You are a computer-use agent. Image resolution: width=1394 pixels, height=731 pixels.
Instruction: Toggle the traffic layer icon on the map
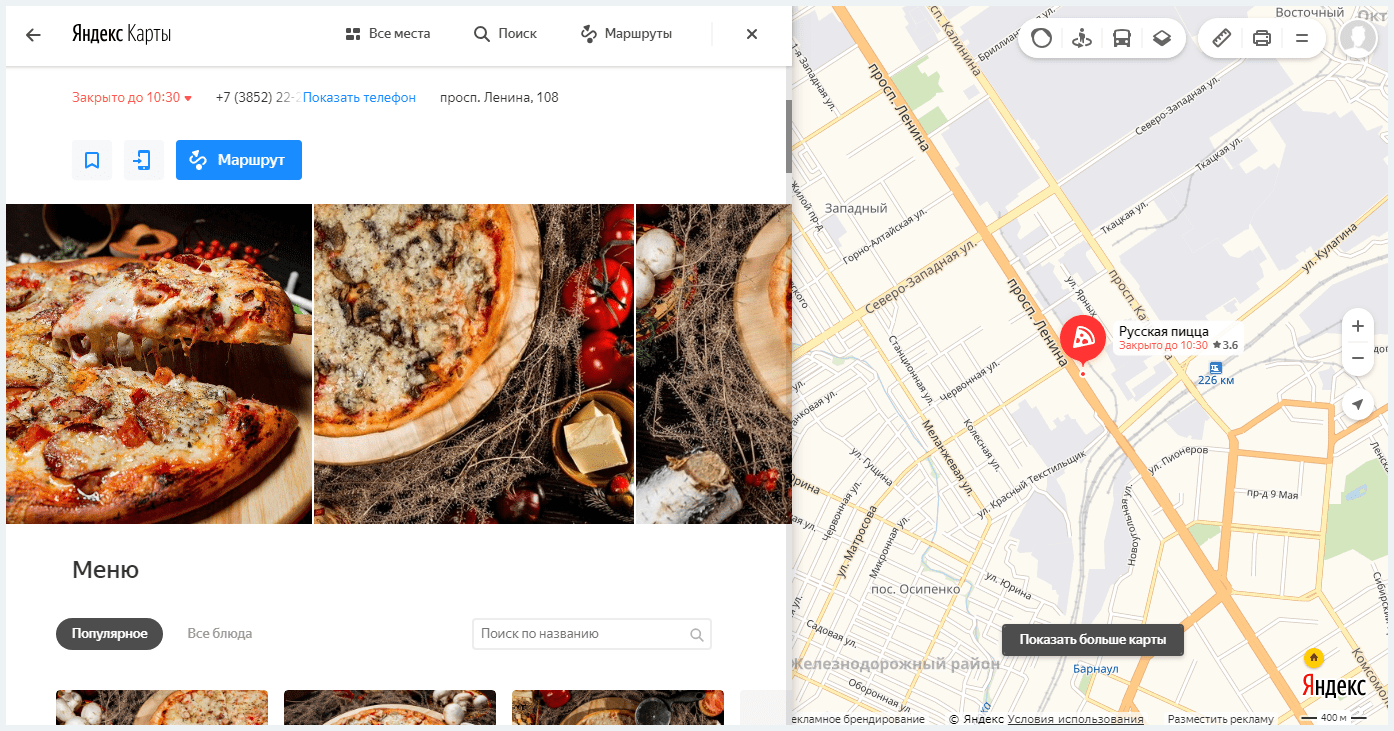[1042, 39]
